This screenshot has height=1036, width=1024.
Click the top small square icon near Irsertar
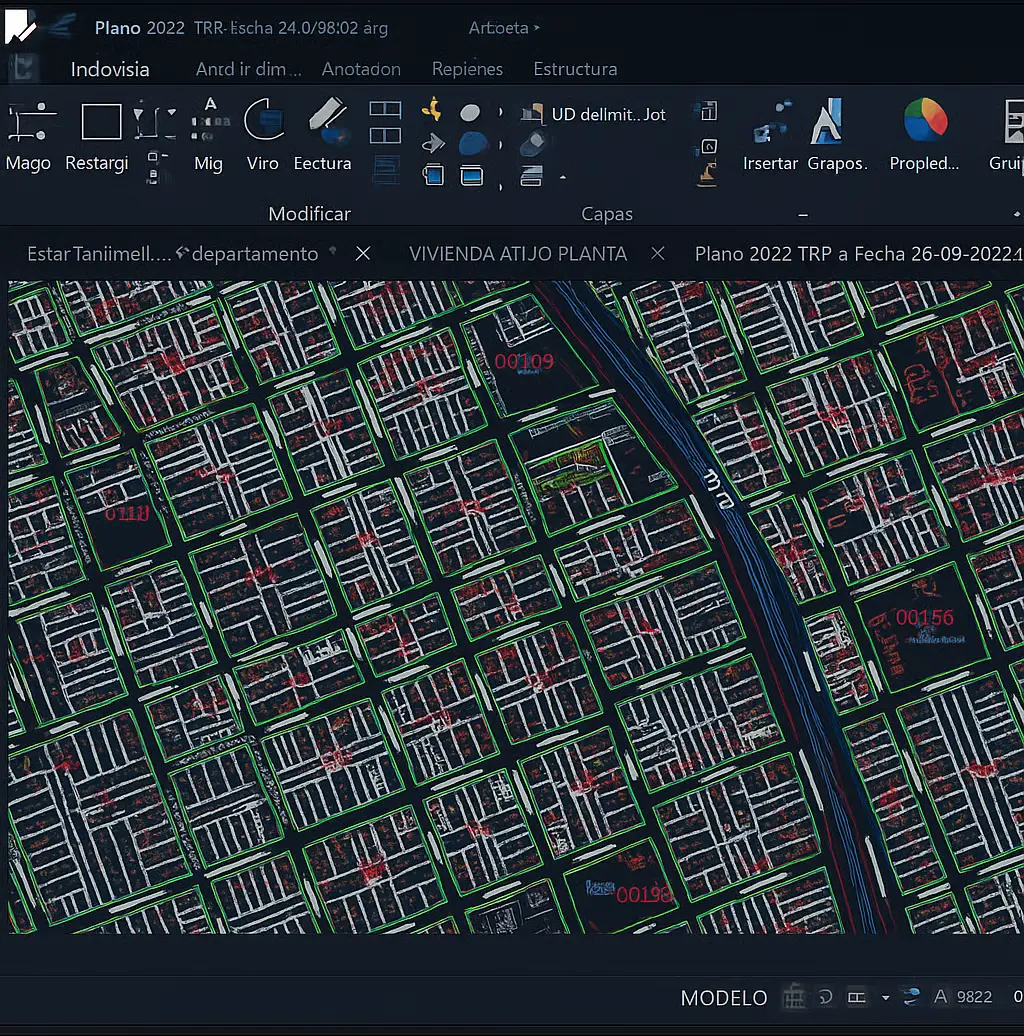click(x=708, y=111)
